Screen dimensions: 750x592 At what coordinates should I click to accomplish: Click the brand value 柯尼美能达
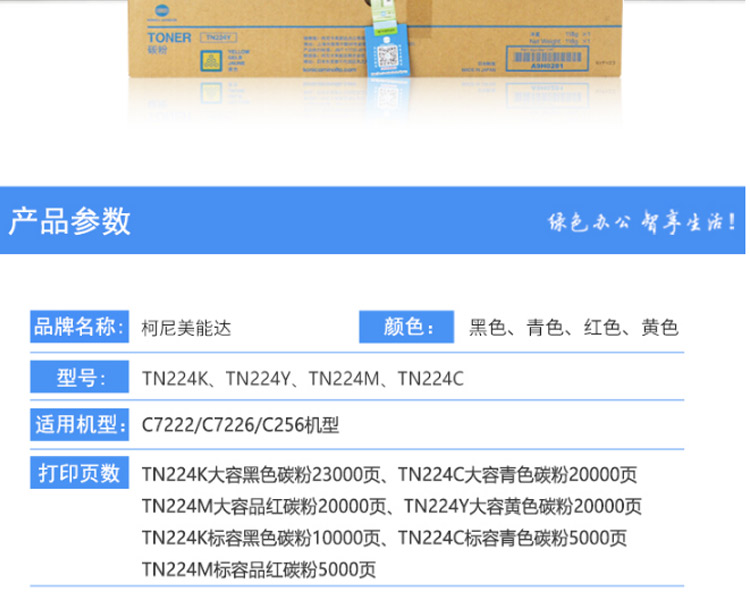pos(187,328)
